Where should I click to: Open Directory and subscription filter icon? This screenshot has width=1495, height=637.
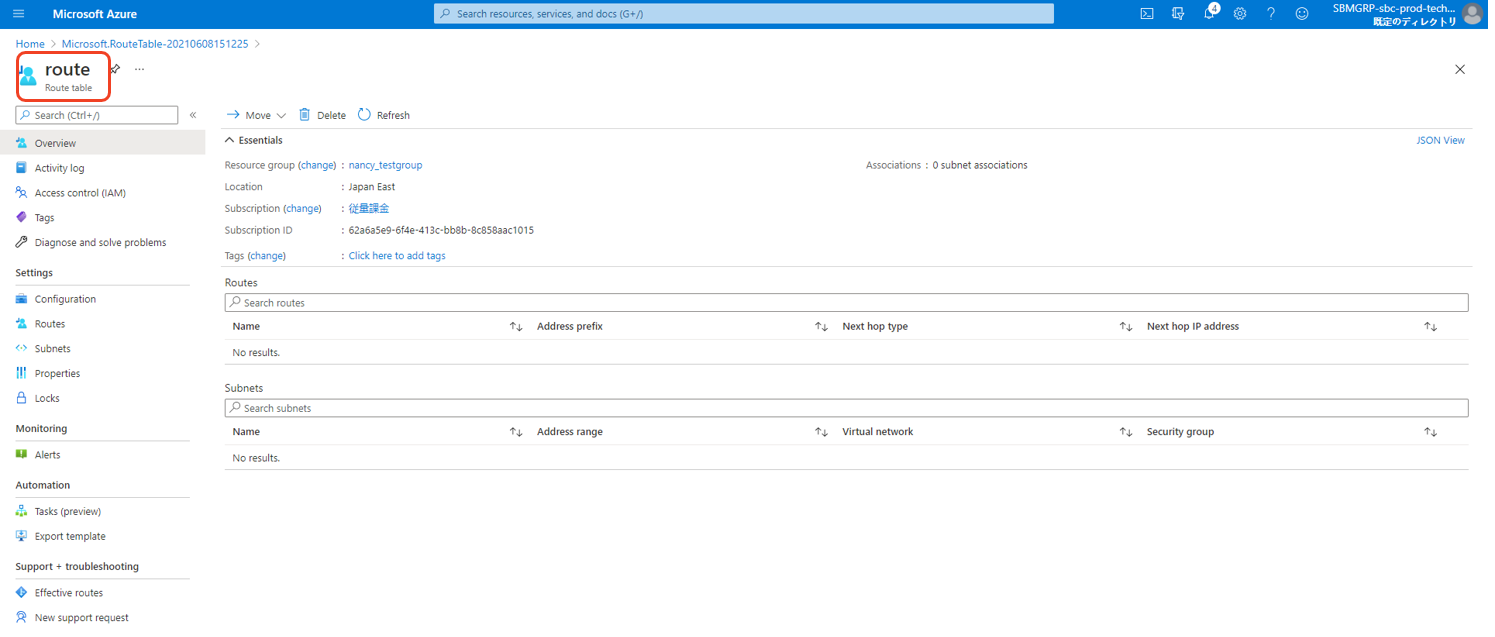click(x=1178, y=14)
